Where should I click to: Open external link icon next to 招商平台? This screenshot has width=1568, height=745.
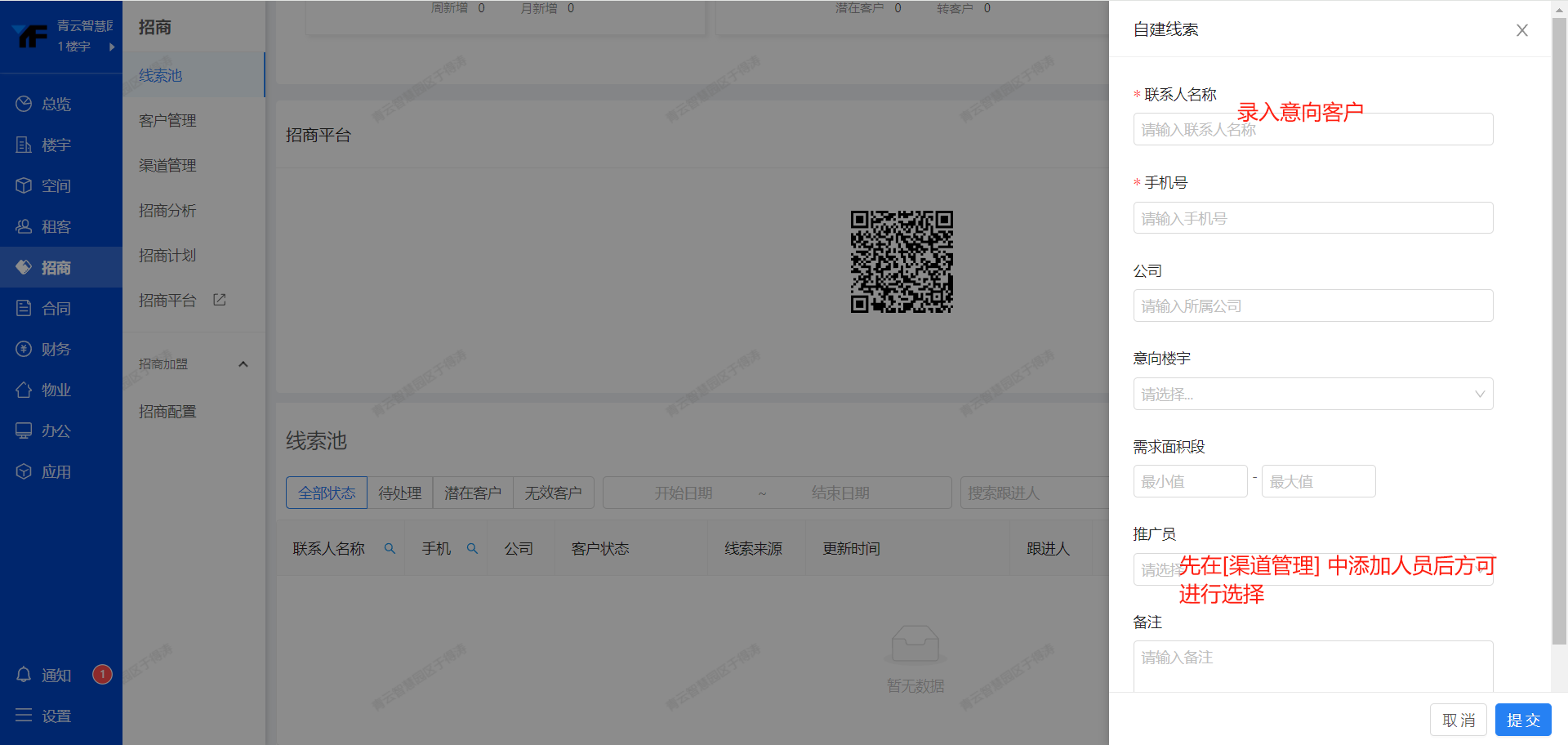pyautogui.click(x=220, y=300)
